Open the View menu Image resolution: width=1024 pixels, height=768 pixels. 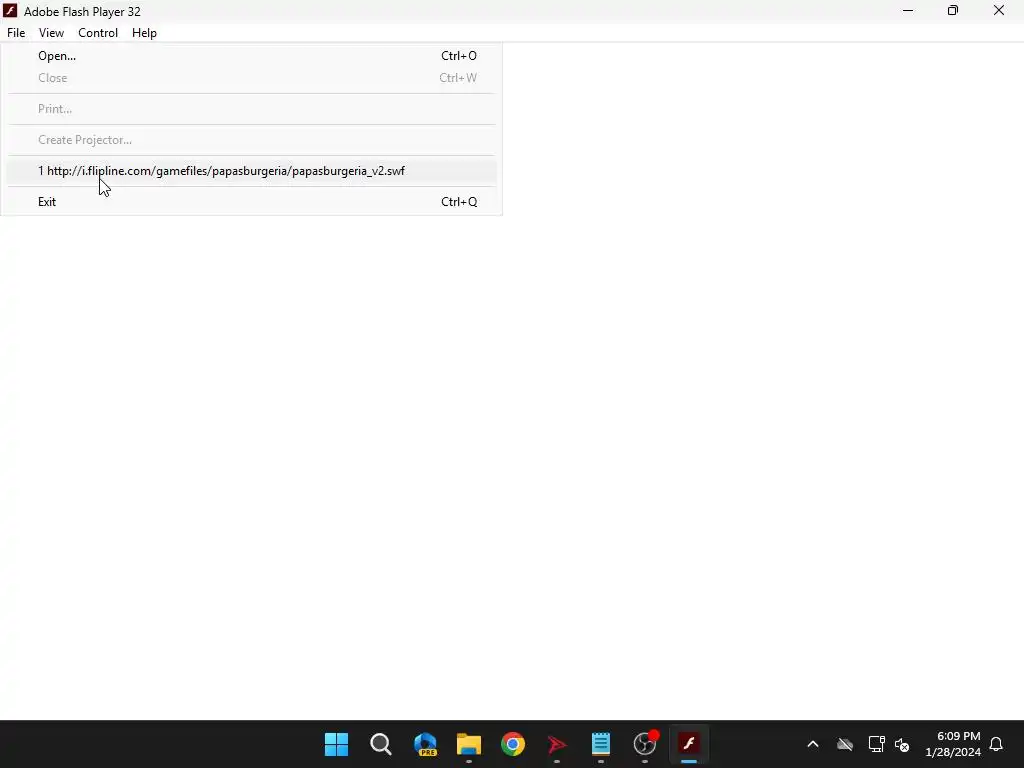(x=51, y=33)
